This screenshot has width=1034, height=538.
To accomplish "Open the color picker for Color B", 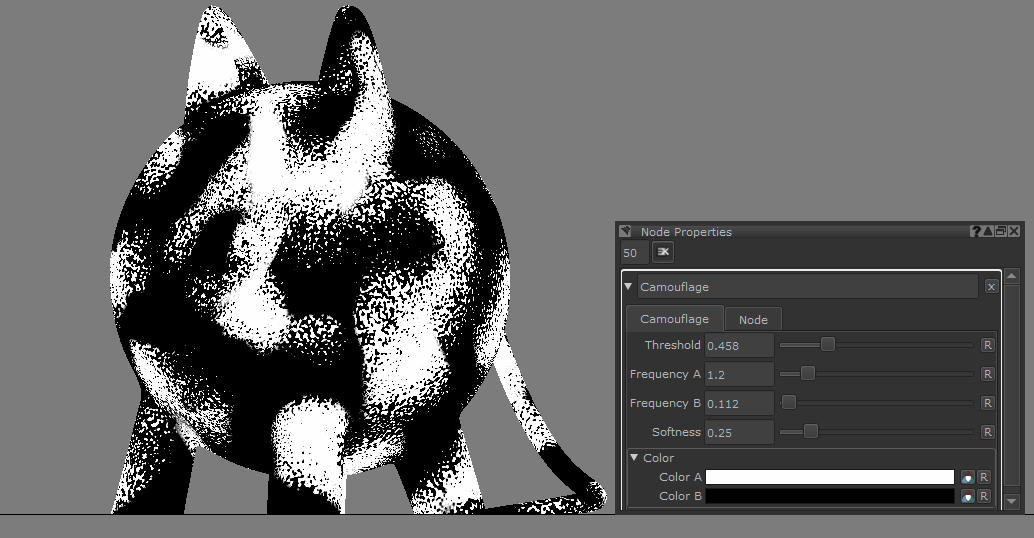I will 967,496.
